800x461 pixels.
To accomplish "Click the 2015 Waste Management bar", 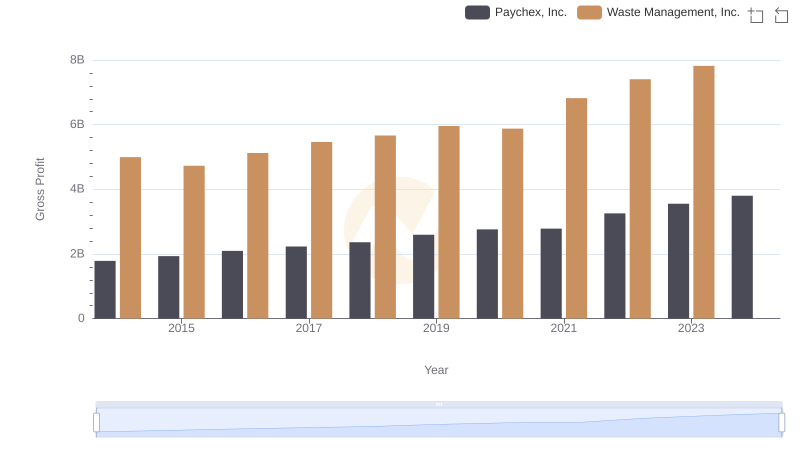I will click(x=194, y=242).
